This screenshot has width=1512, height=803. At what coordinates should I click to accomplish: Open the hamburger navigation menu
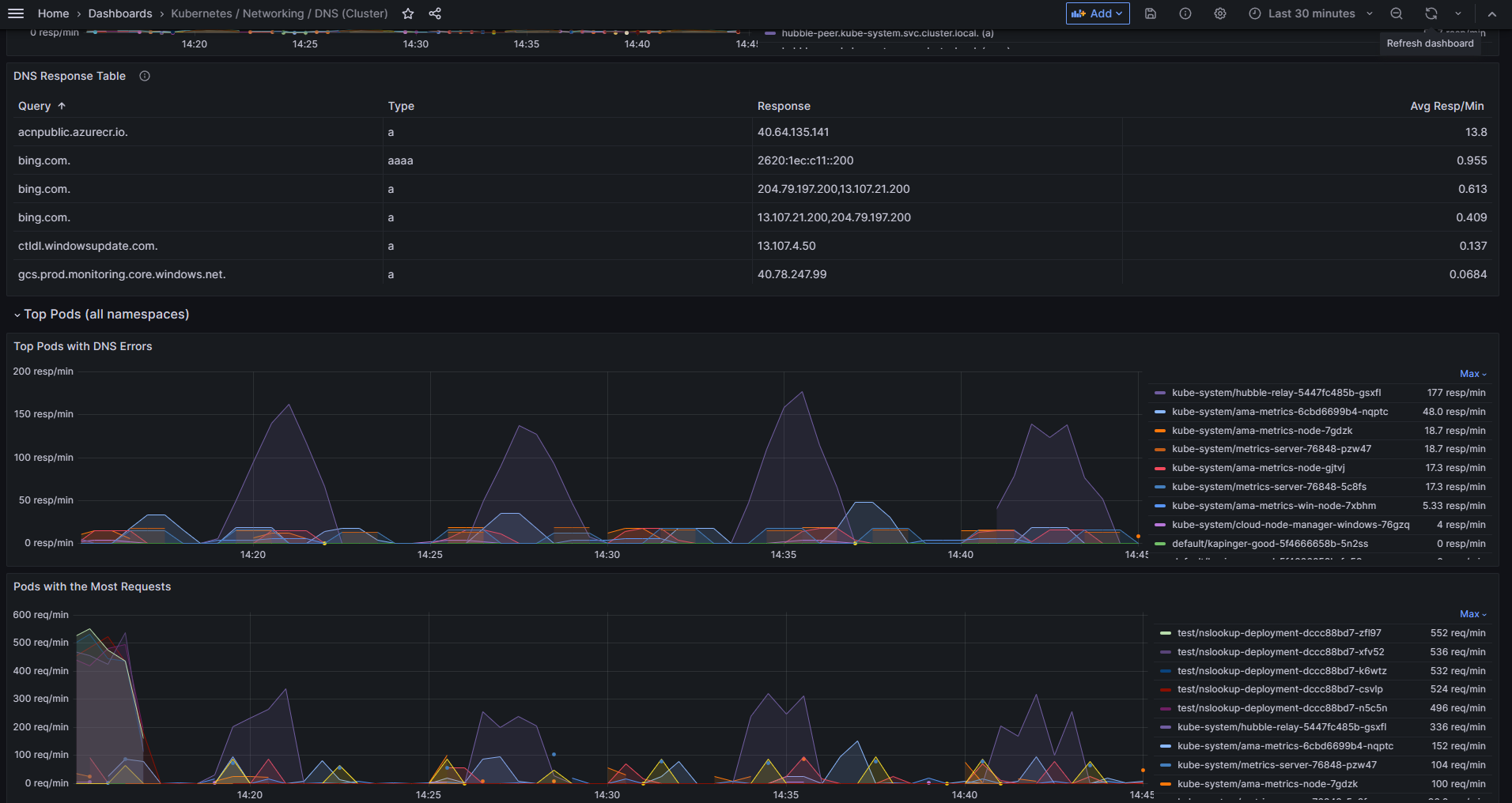[x=16, y=13]
